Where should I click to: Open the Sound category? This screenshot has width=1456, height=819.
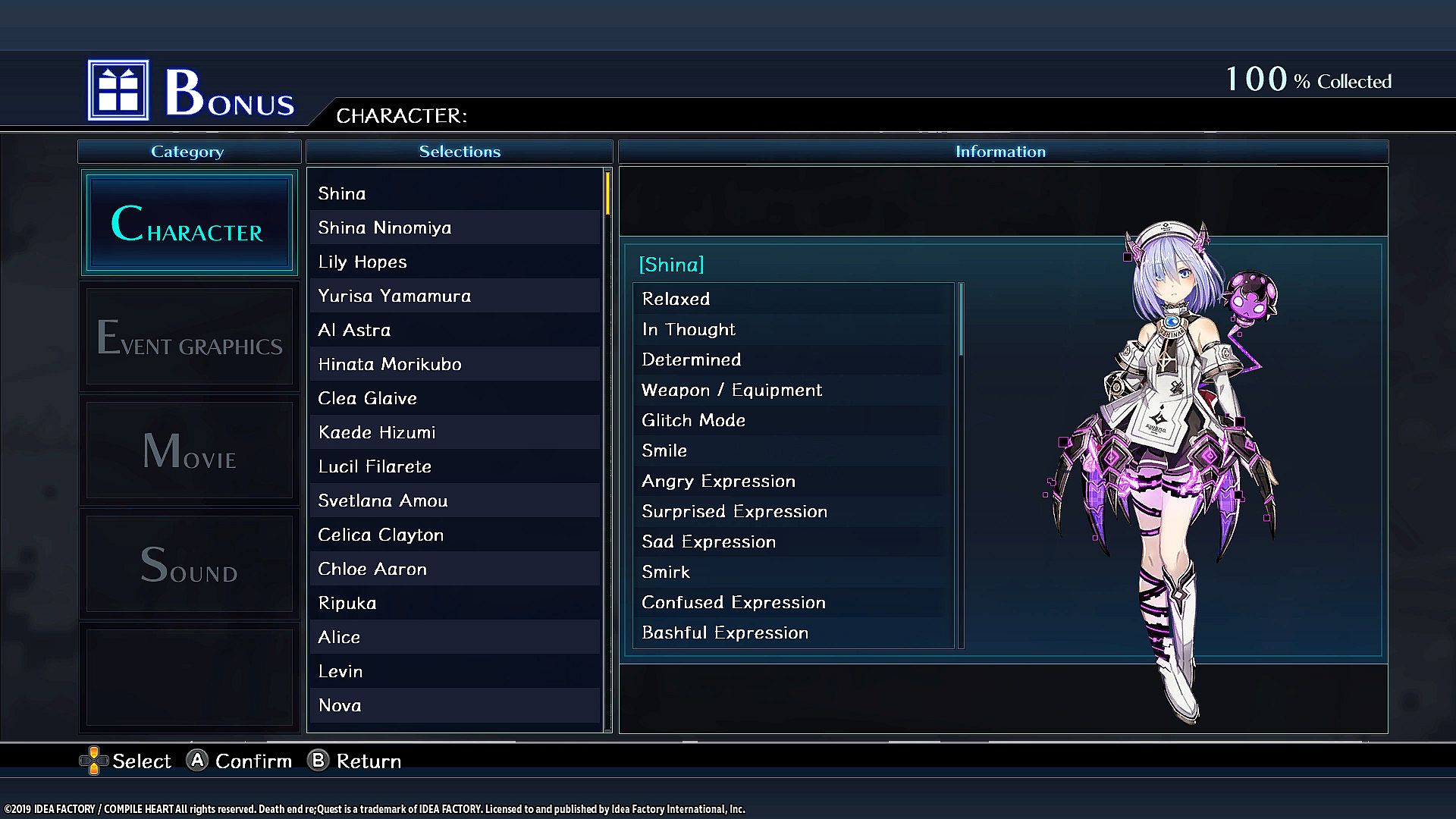[x=190, y=564]
